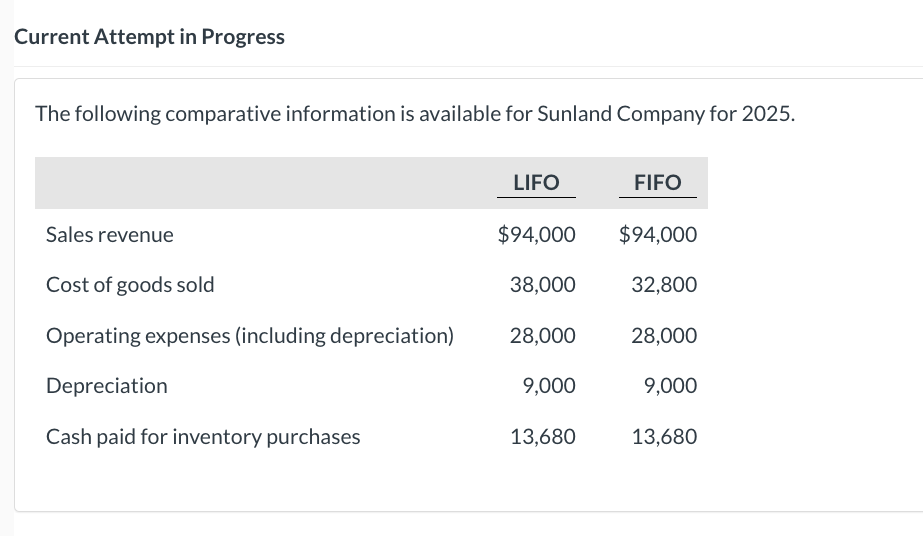Click the Depreciation row label

107,386
